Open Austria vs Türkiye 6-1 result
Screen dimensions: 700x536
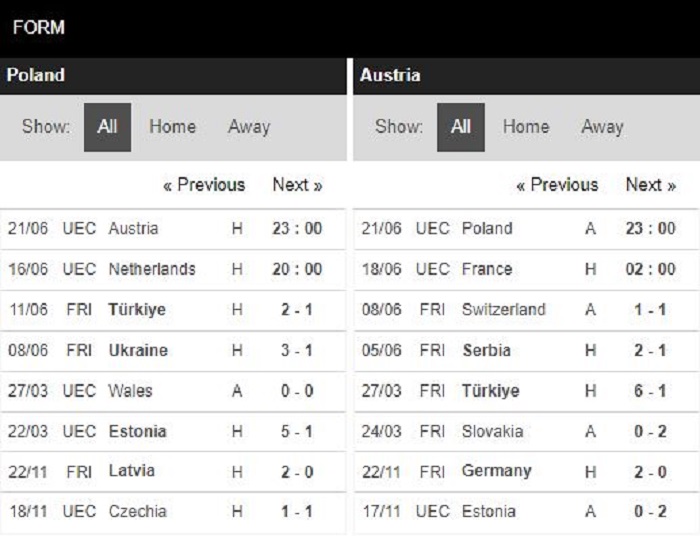(x=527, y=391)
